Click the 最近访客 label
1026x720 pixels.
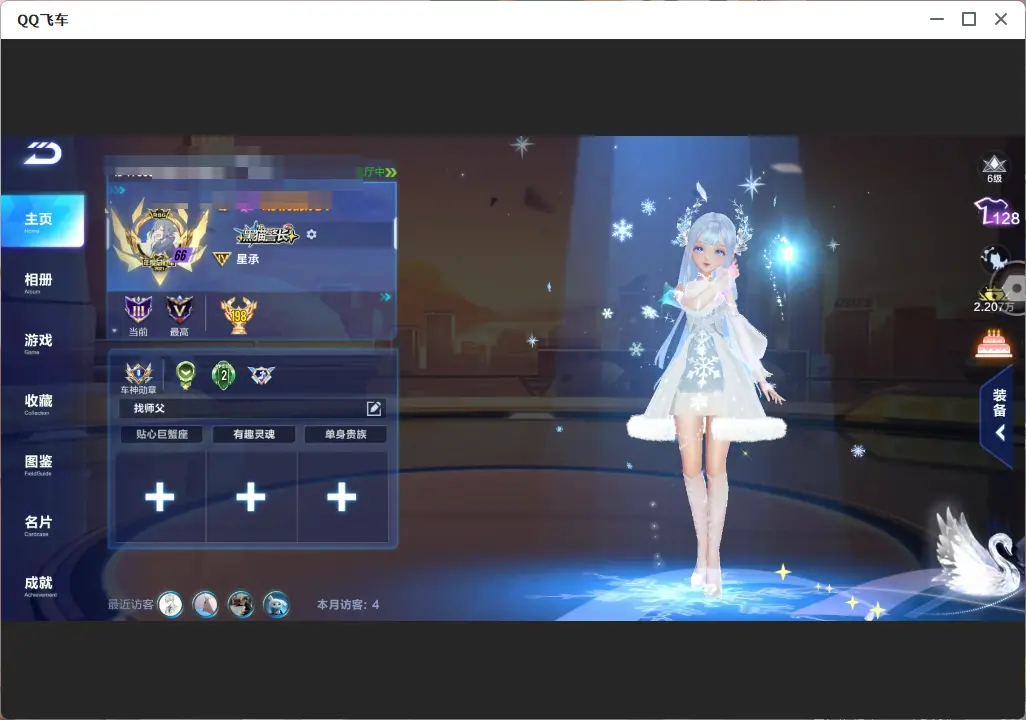pyautogui.click(x=131, y=605)
